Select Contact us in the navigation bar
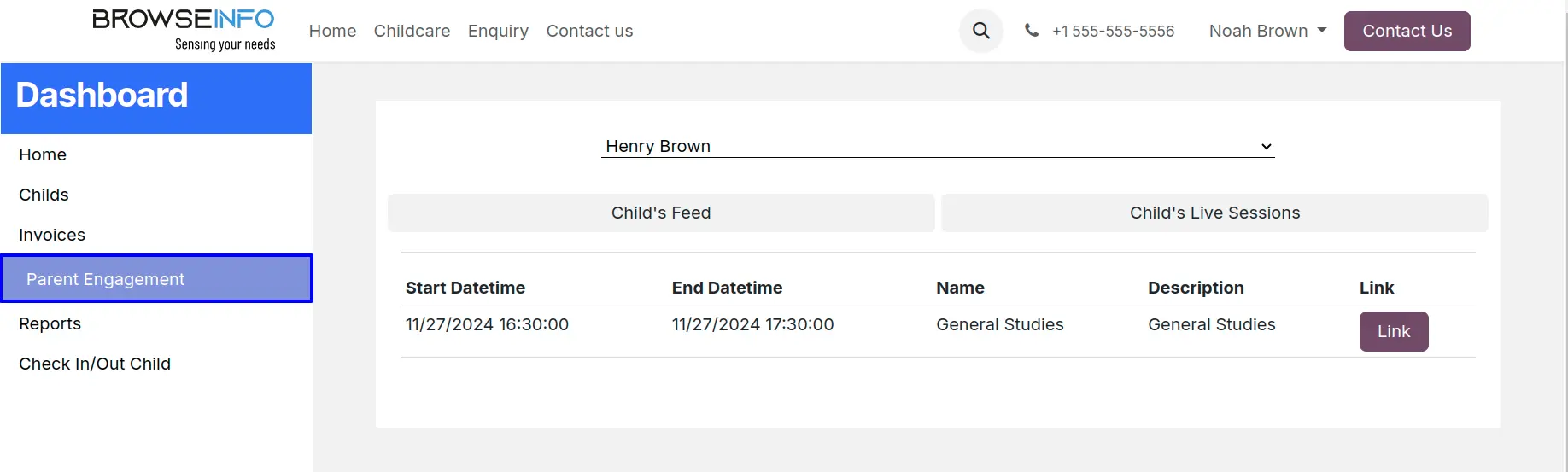This screenshot has width=1568, height=472. pos(589,31)
